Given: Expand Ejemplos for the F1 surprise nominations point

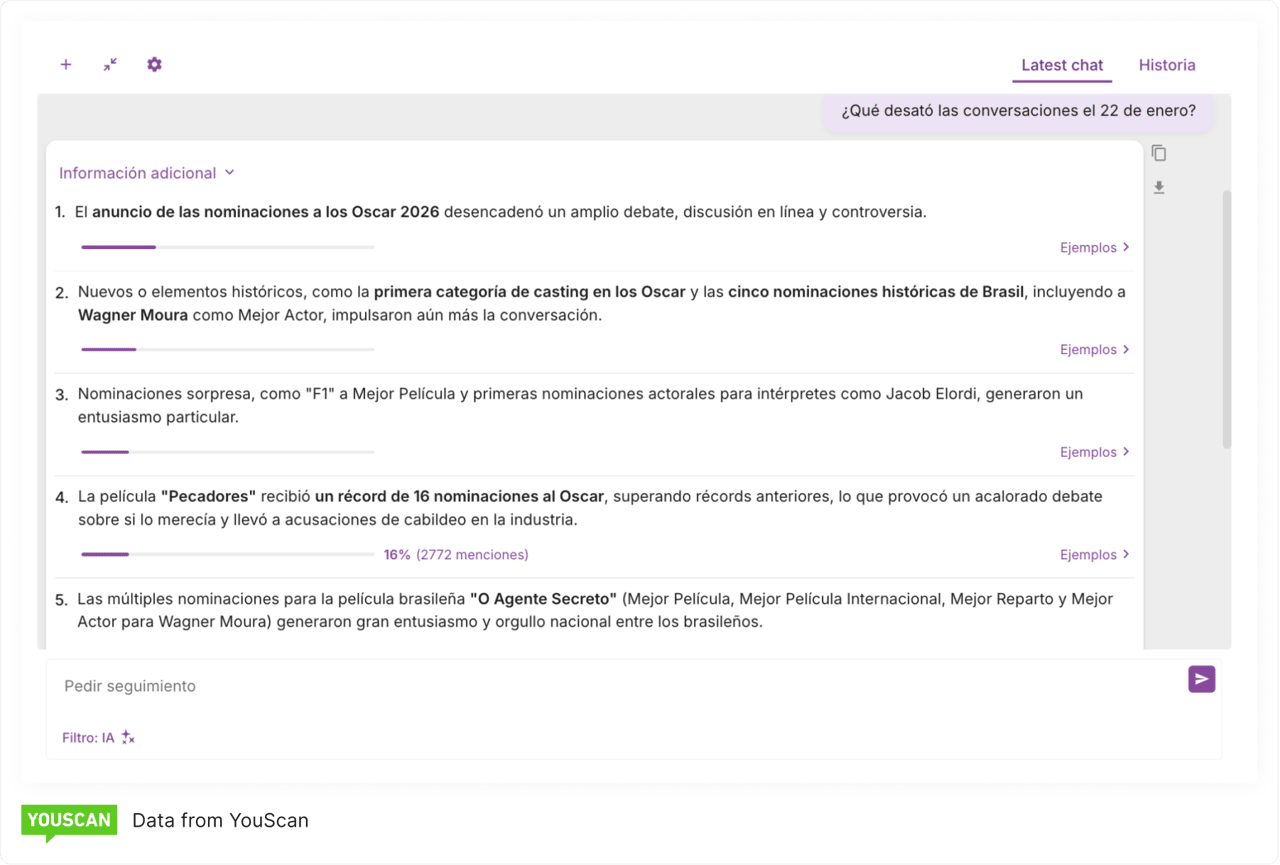Looking at the screenshot, I should [1094, 451].
